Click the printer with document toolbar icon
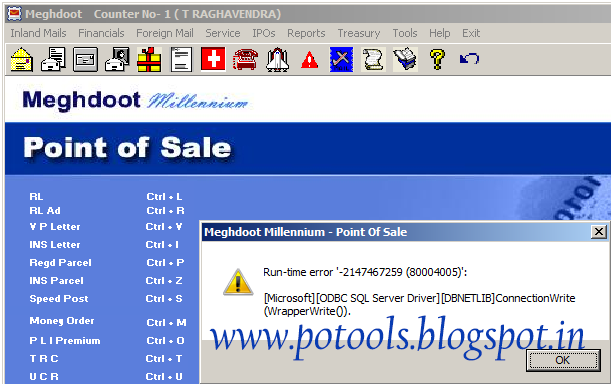Viewport: 611px width, 384px height. click(x=54, y=59)
